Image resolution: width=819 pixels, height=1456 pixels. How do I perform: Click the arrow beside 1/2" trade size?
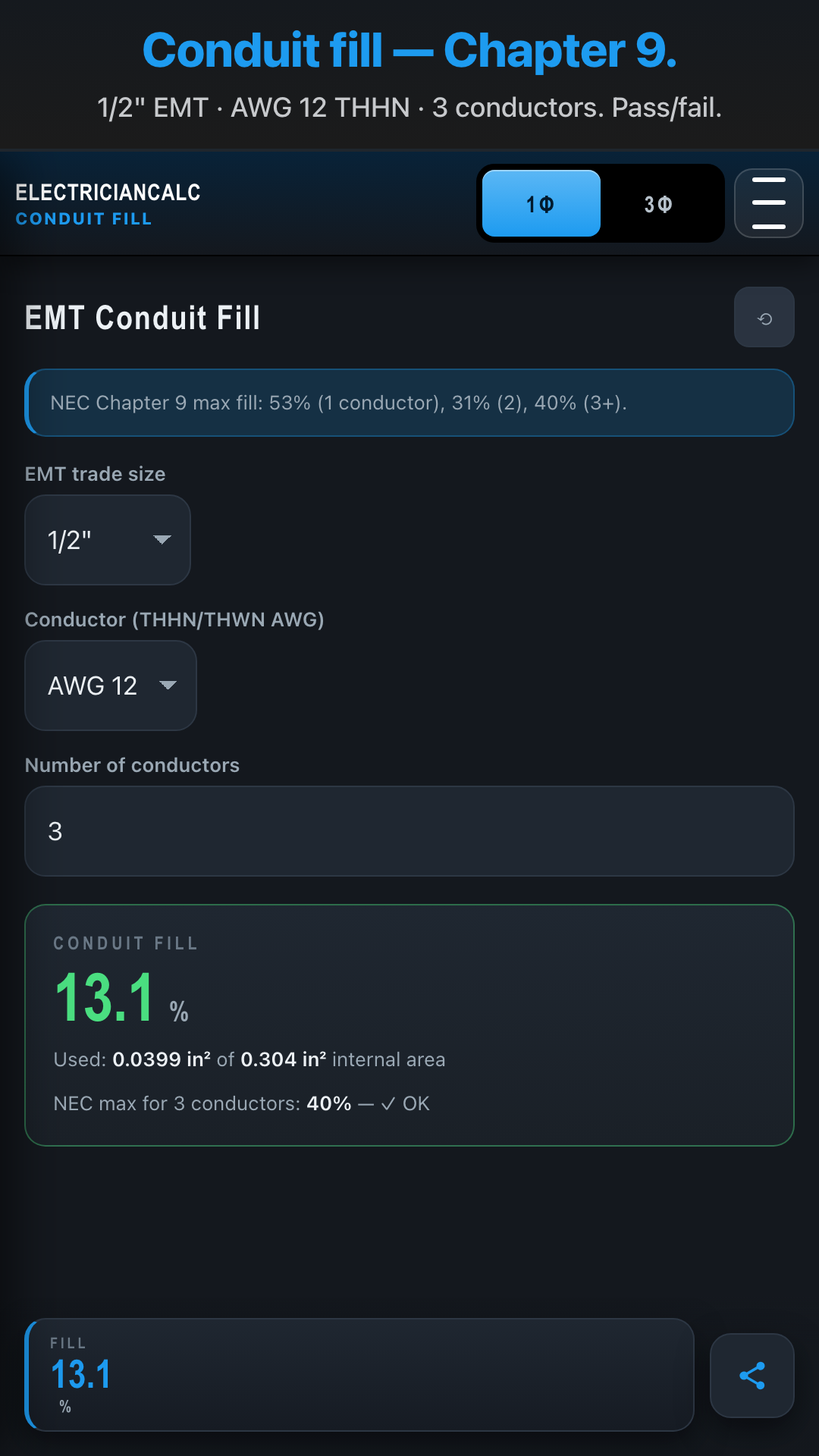click(x=162, y=540)
